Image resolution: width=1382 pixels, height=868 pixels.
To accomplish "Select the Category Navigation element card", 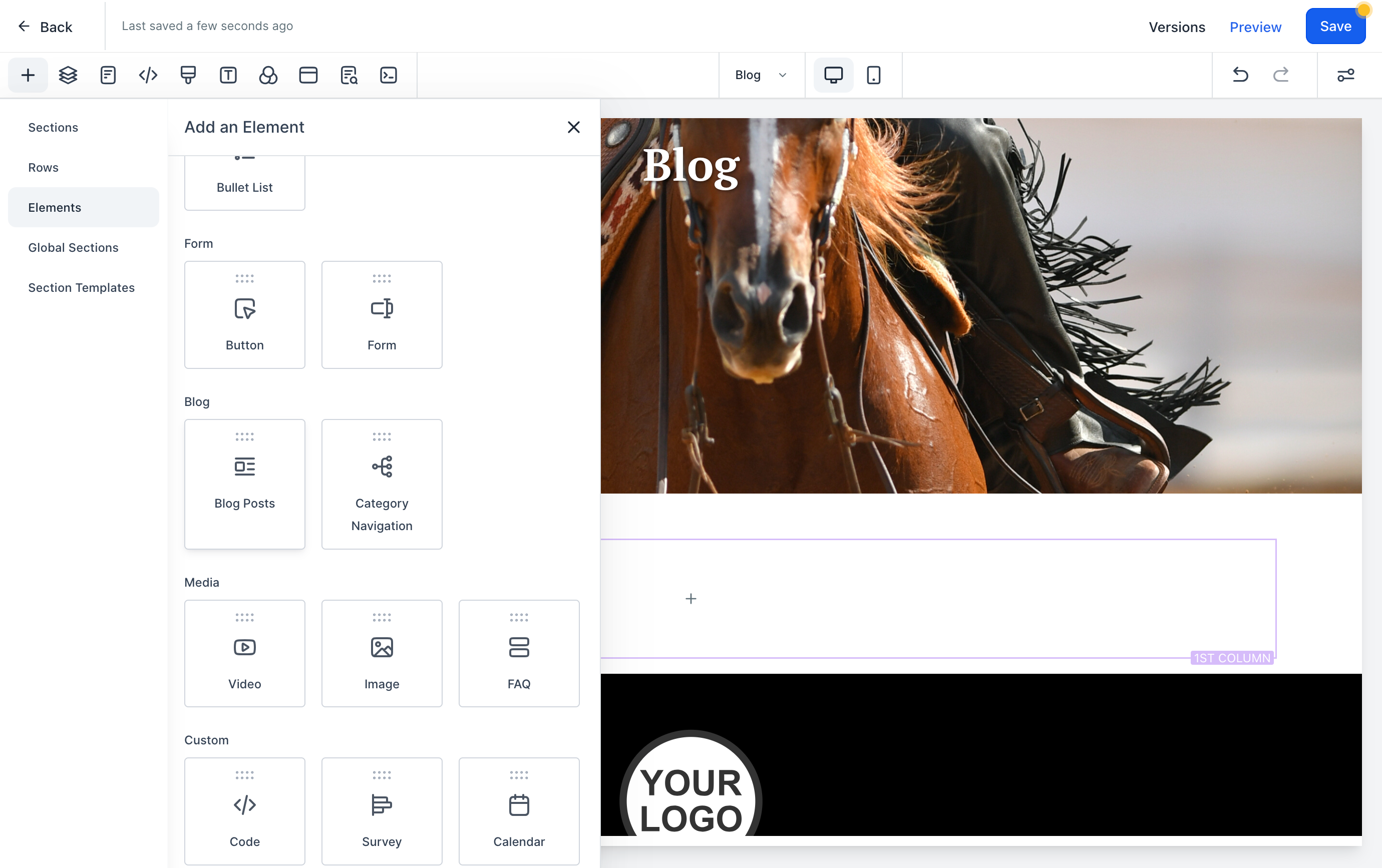I will [382, 484].
